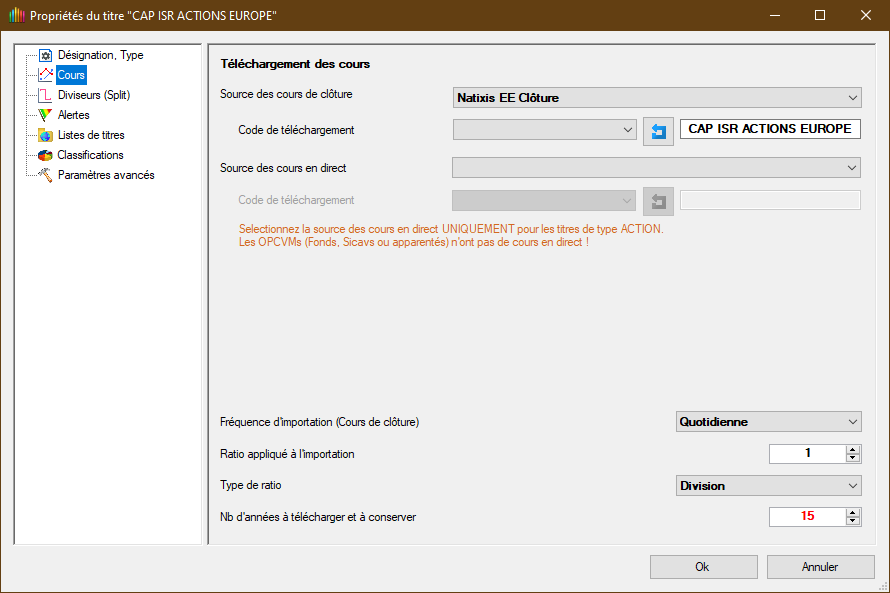
Task: Click the Alertes icon in sidebar
Action: click(x=45, y=115)
